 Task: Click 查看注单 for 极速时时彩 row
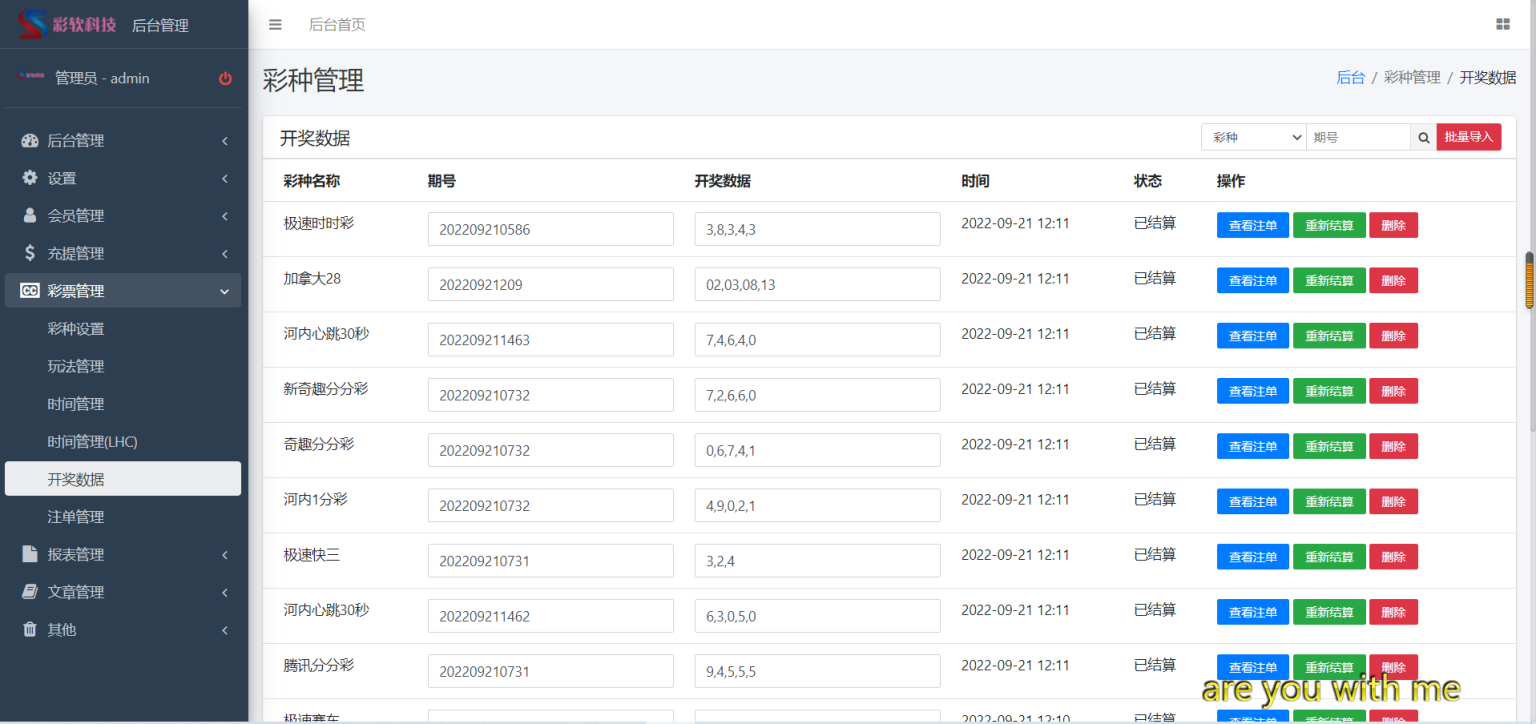pyautogui.click(x=1252, y=226)
